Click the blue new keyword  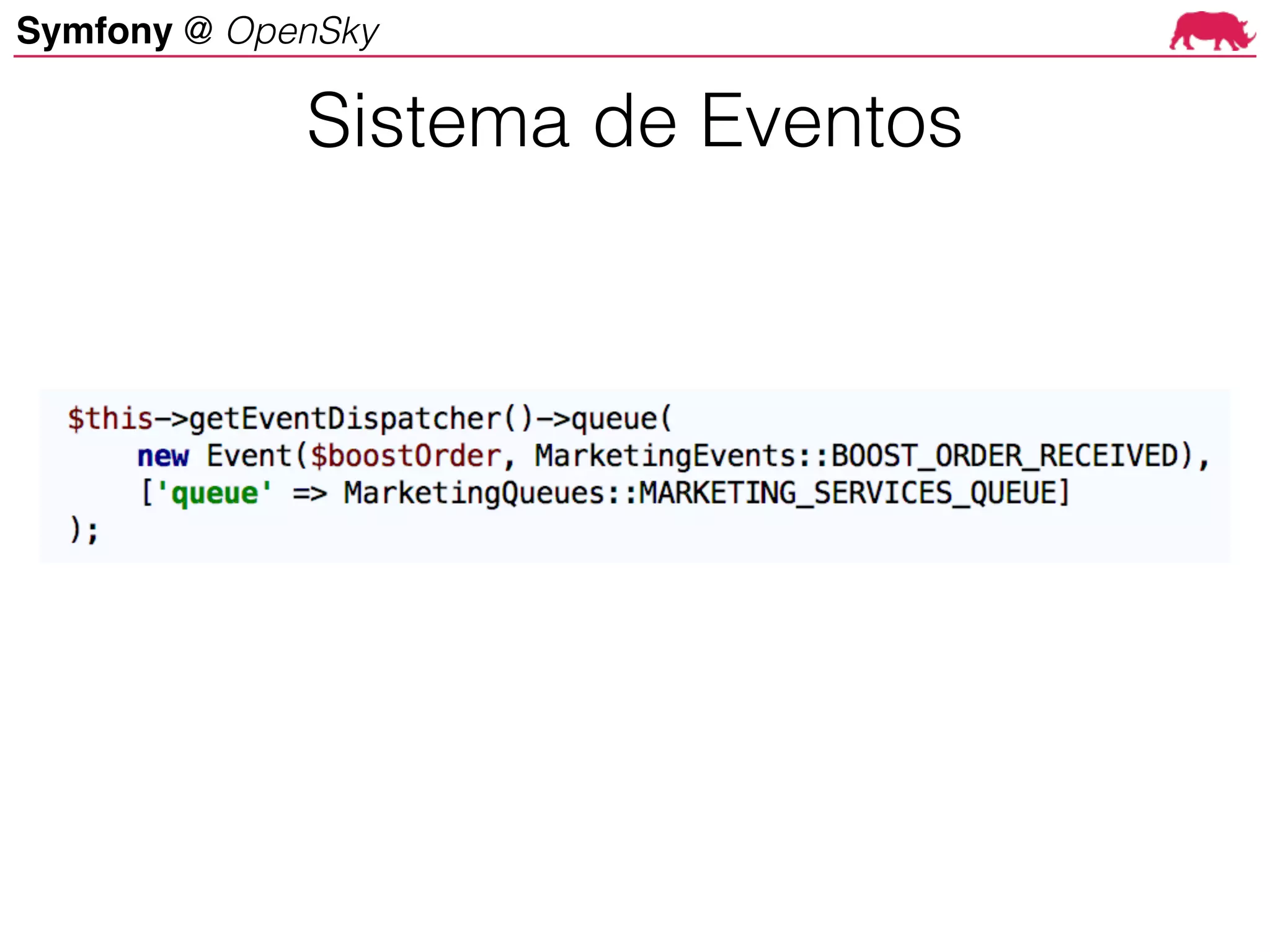[162, 457]
